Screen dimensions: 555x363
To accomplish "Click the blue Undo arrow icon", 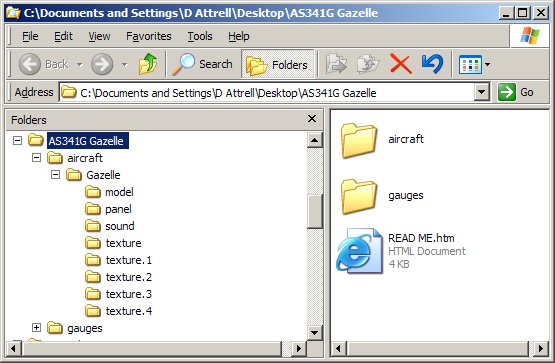I will [433, 64].
